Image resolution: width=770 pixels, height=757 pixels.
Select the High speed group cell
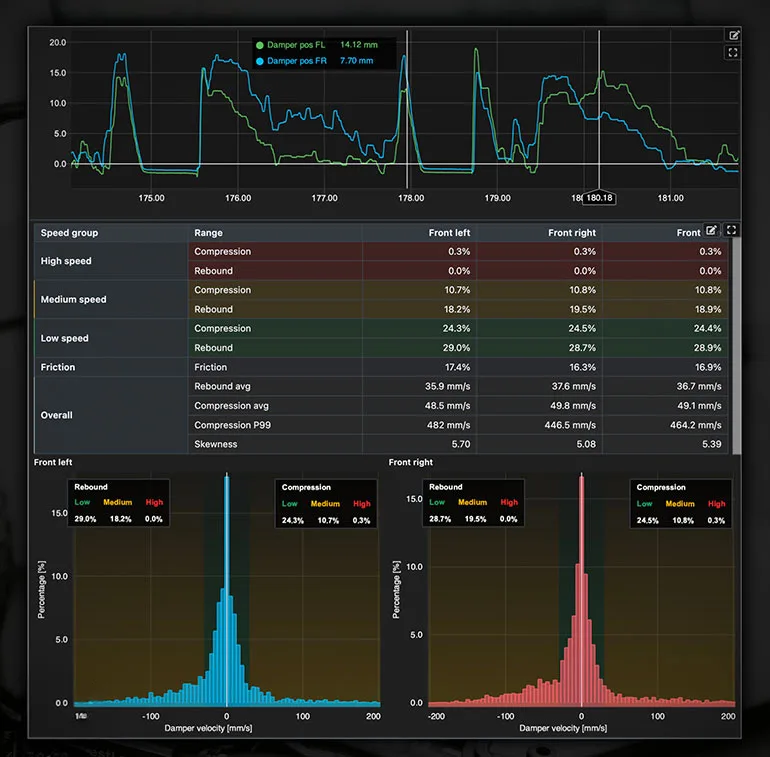pos(111,261)
